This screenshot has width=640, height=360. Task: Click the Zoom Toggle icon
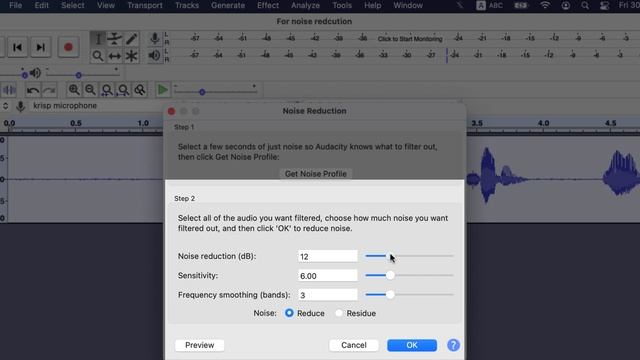[x=140, y=90]
